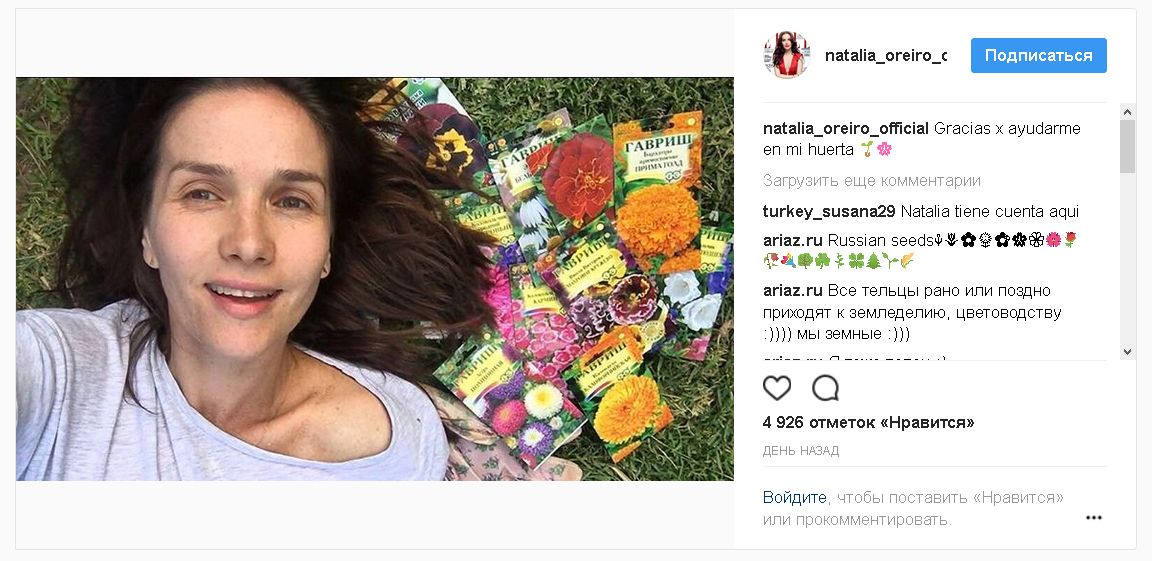Image resolution: width=1152 pixels, height=561 pixels.
Task: Click the blue Подписаться follow button
Action: coord(1038,55)
